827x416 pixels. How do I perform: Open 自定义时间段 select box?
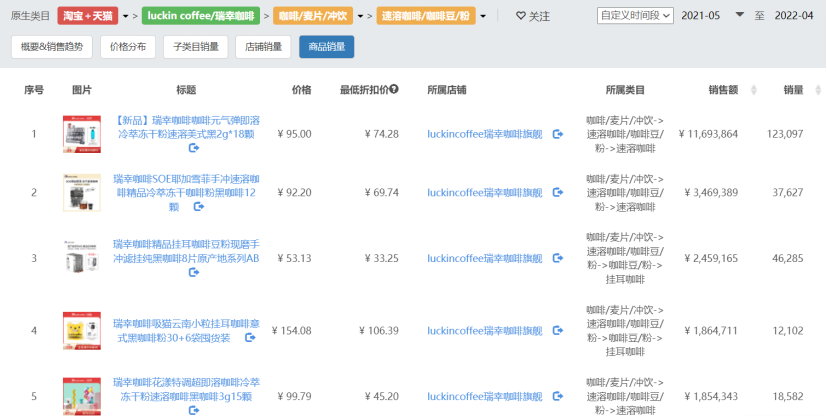tap(635, 16)
